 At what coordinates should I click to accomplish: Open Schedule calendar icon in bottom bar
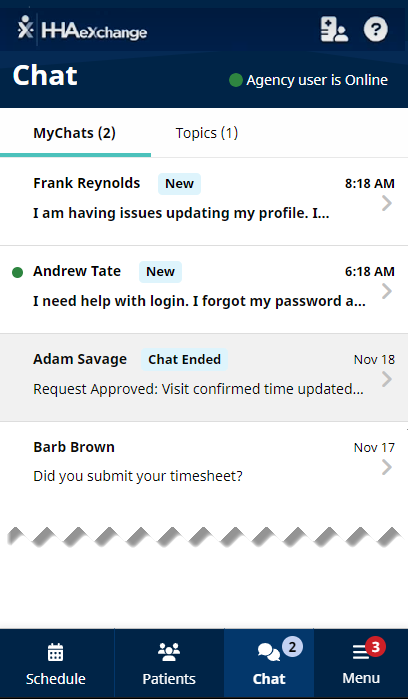coord(55,652)
